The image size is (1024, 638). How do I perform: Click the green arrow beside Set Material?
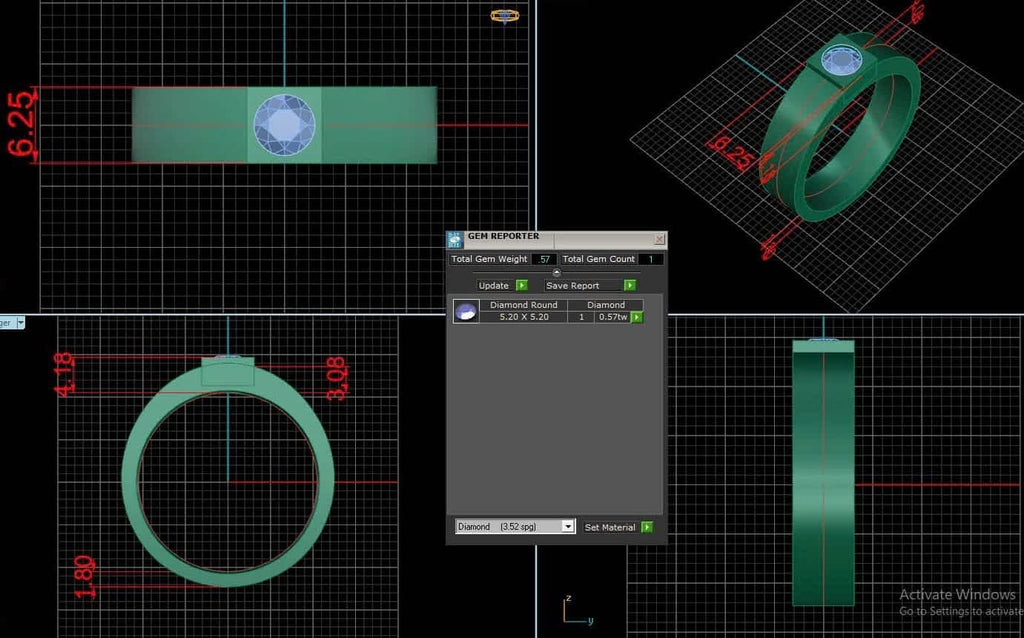click(646, 525)
